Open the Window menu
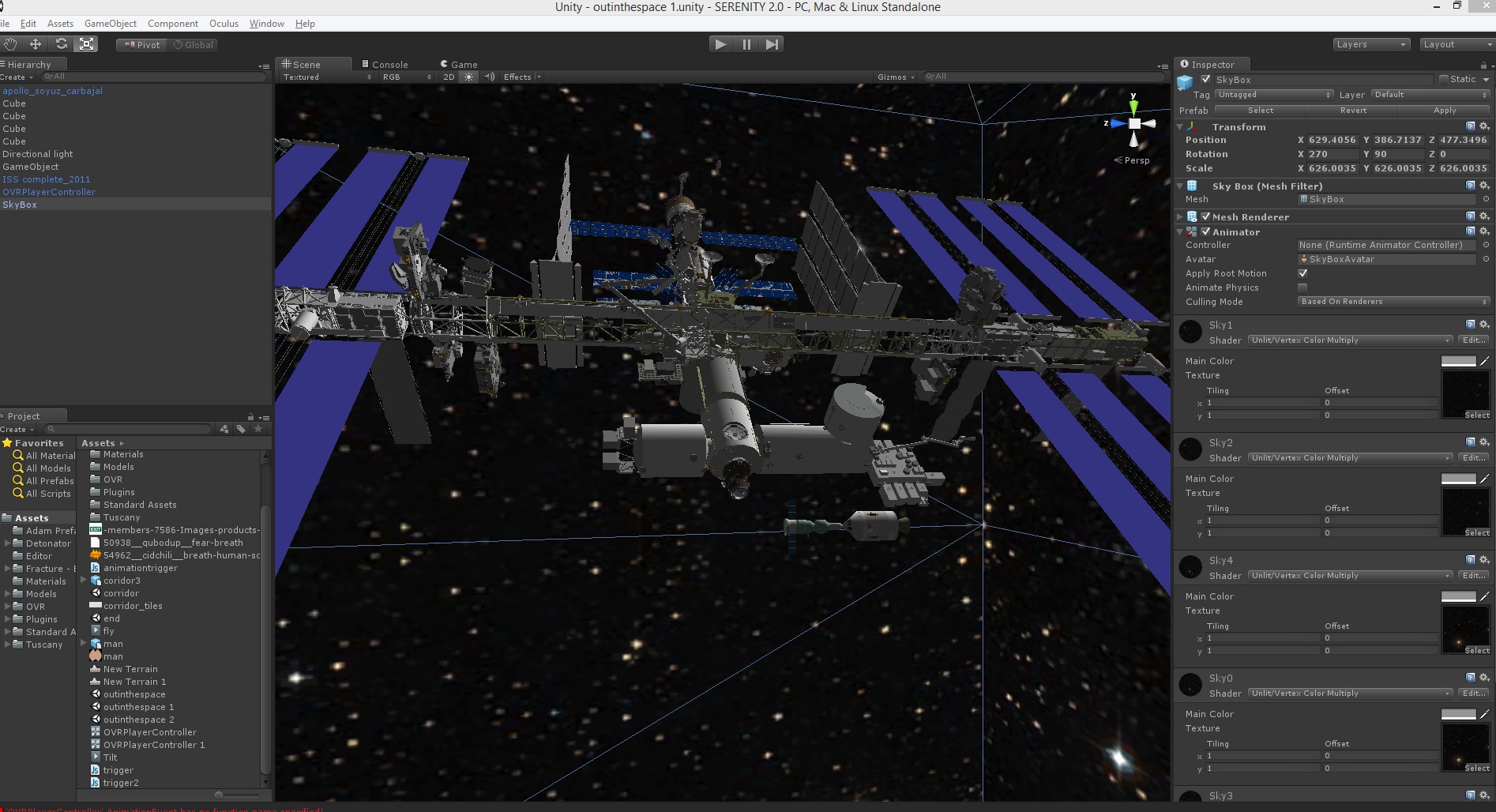 click(x=267, y=24)
